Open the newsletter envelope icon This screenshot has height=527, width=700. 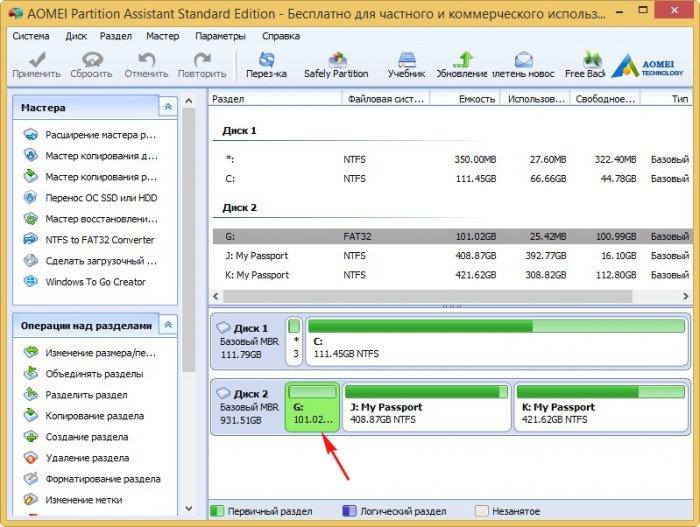pos(523,59)
